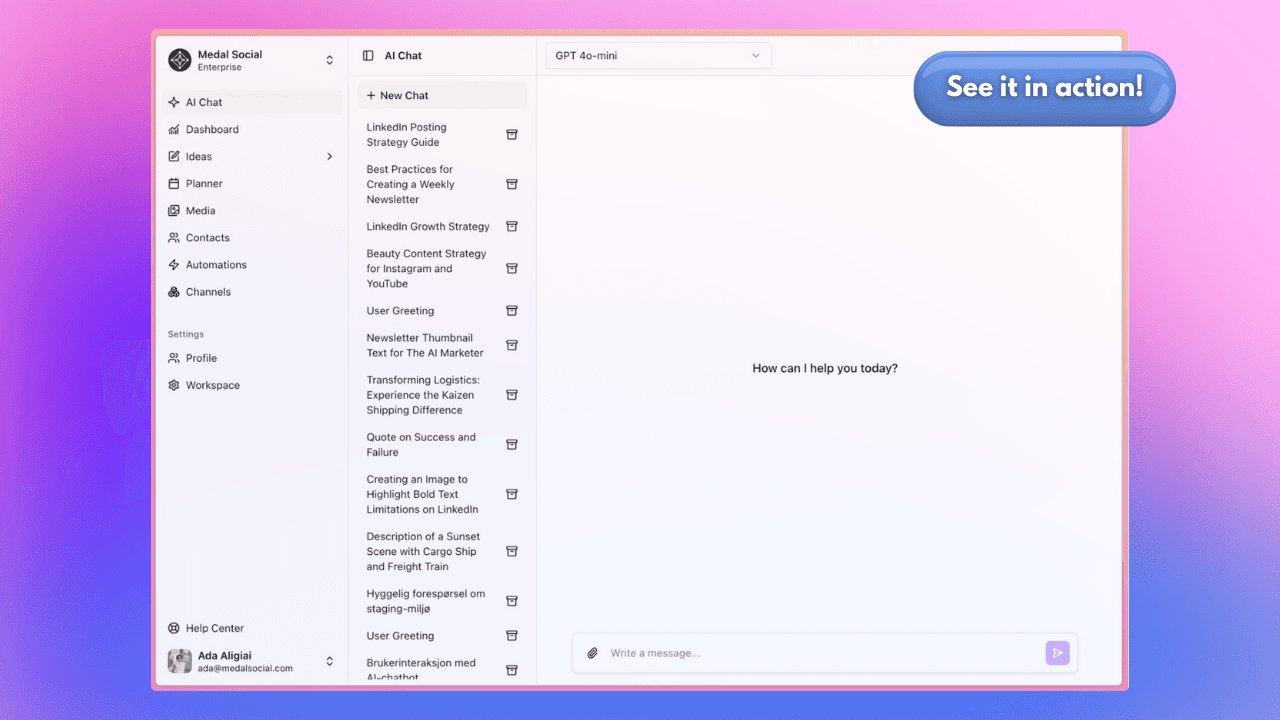Viewport: 1280px width, 720px height.
Task: Open the Planner section
Action: [x=204, y=184]
